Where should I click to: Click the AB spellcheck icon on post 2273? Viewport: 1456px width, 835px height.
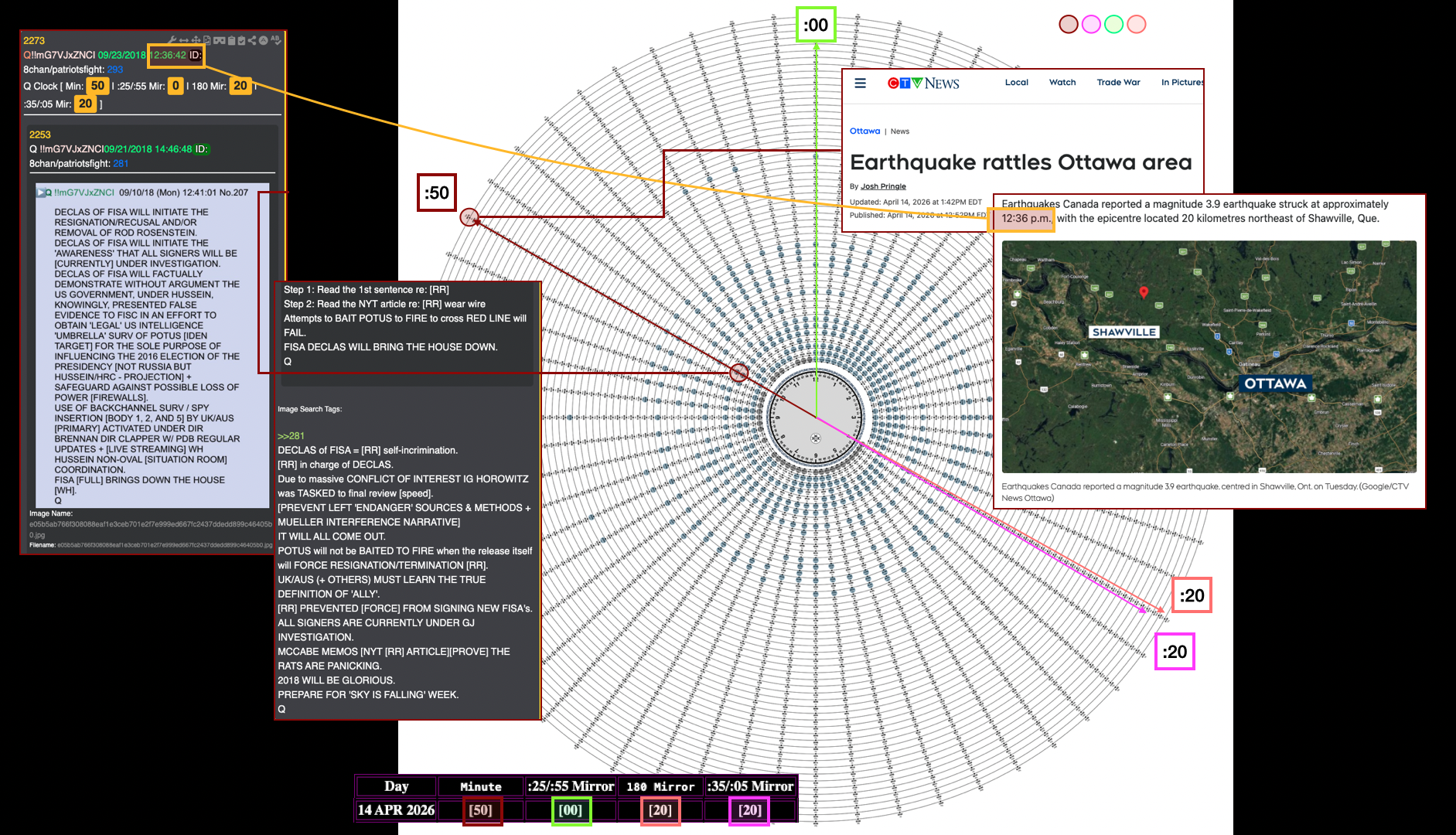click(x=276, y=40)
